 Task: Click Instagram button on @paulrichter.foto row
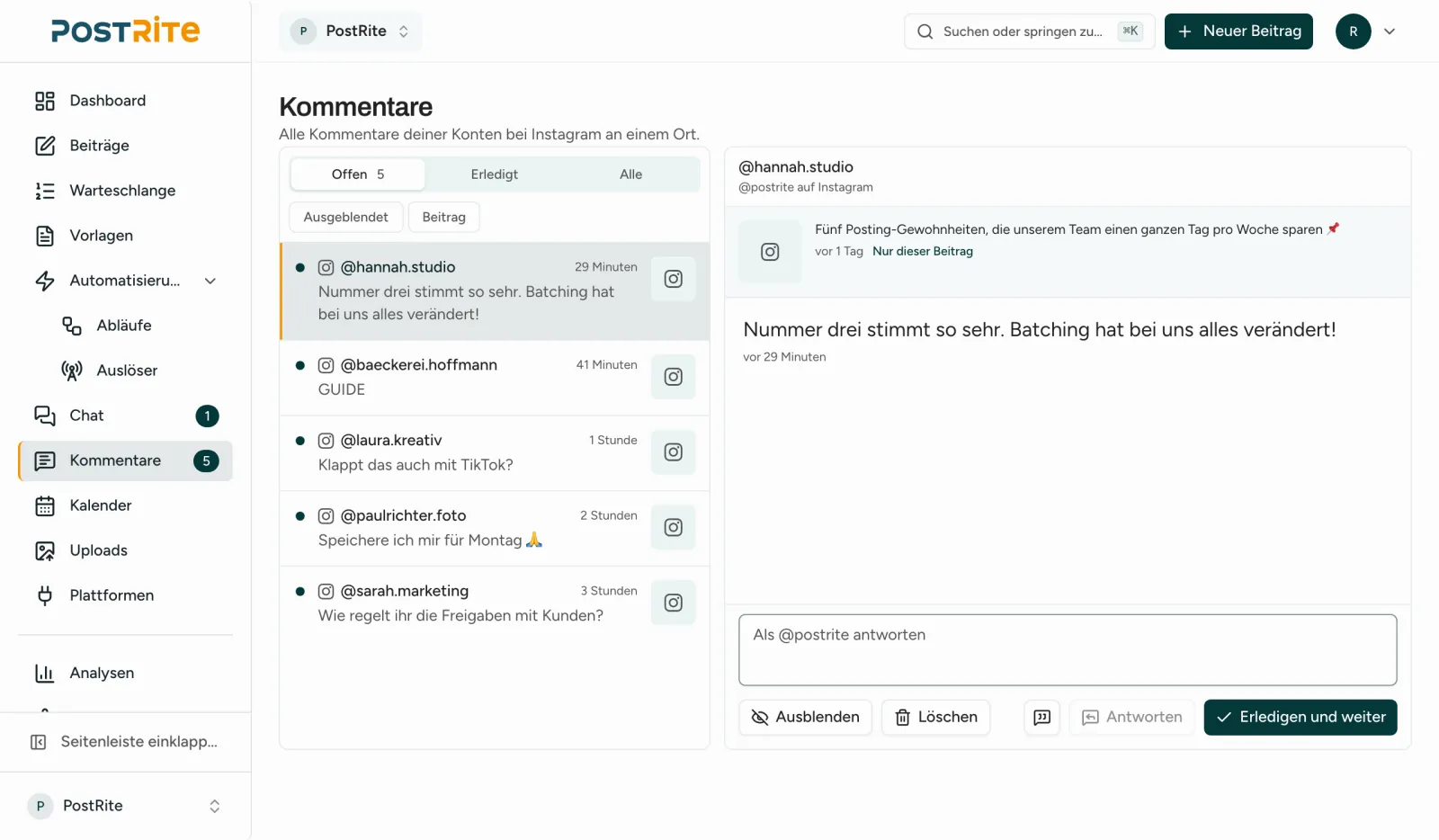[674, 528]
